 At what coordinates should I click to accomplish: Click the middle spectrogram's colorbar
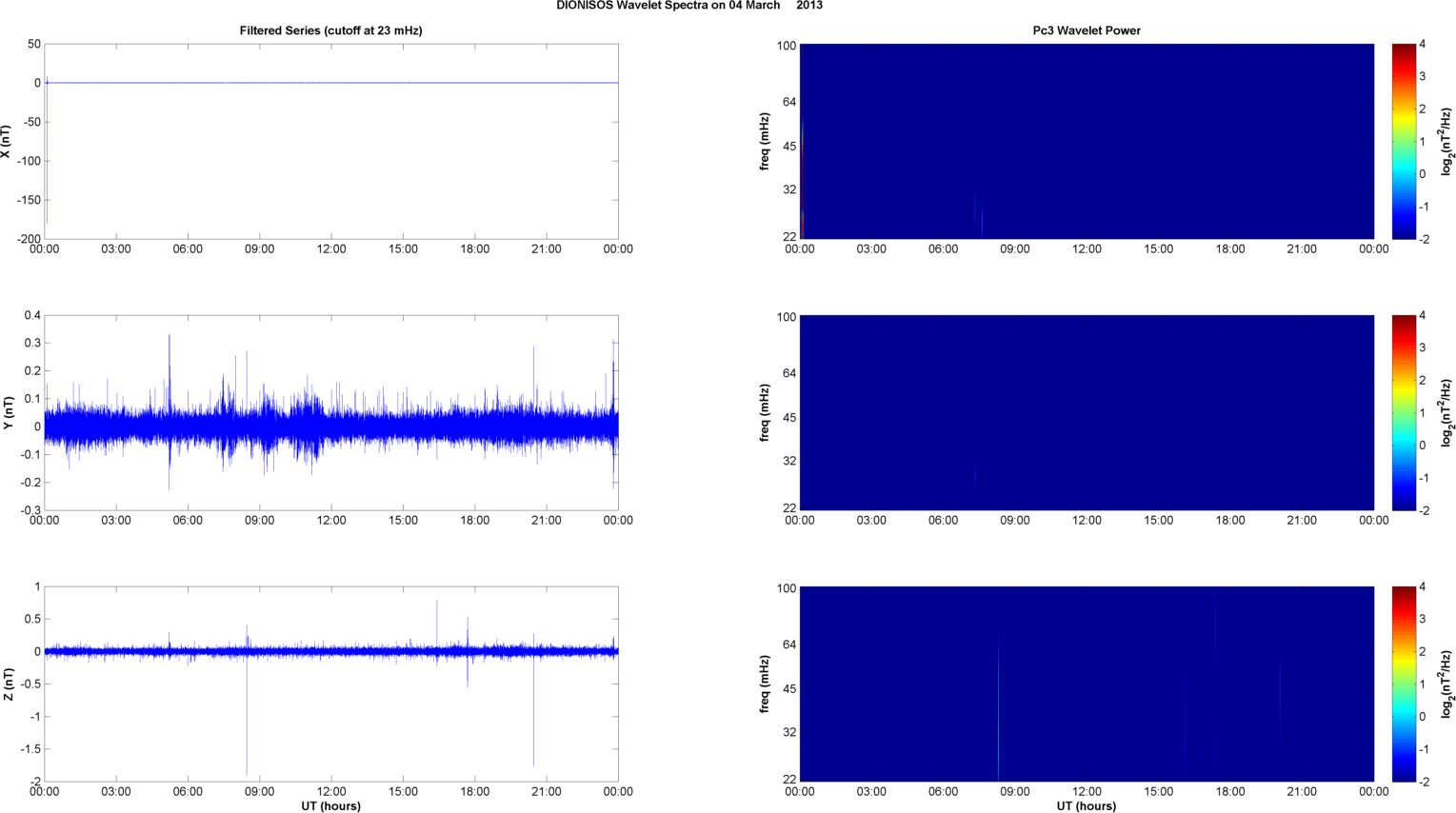(x=1404, y=413)
